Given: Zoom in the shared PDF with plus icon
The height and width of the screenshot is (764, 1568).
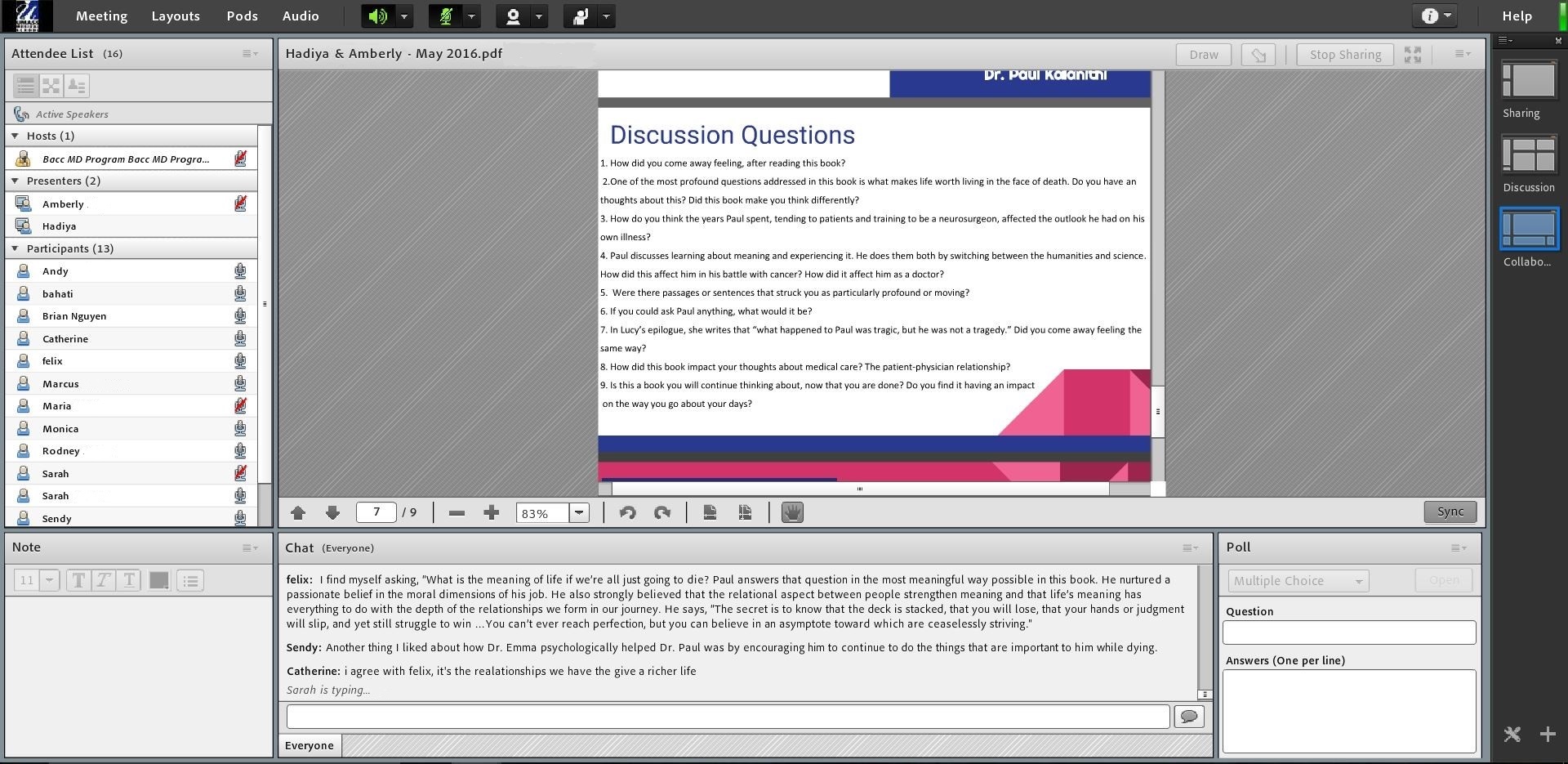Looking at the screenshot, I should pyautogui.click(x=491, y=512).
